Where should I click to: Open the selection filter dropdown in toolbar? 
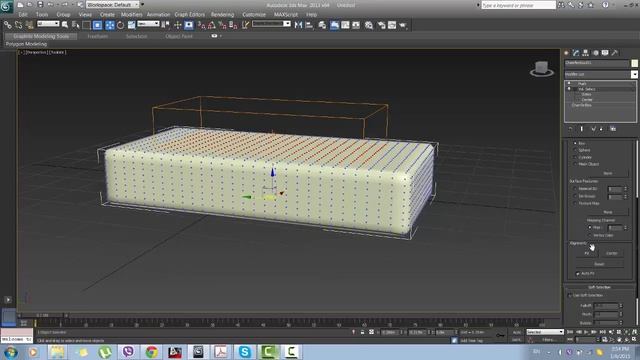(48, 24)
